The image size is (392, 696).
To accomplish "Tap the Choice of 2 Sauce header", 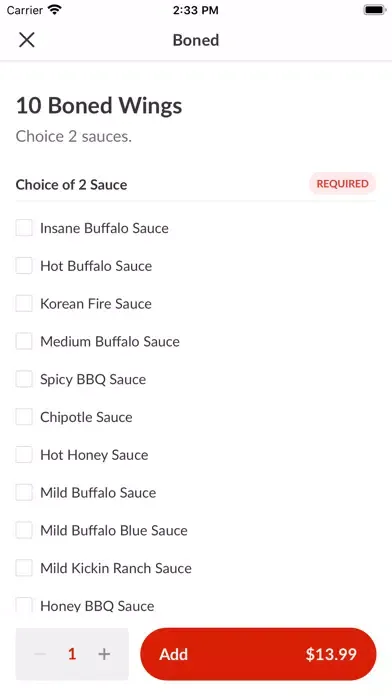I will click(71, 184).
